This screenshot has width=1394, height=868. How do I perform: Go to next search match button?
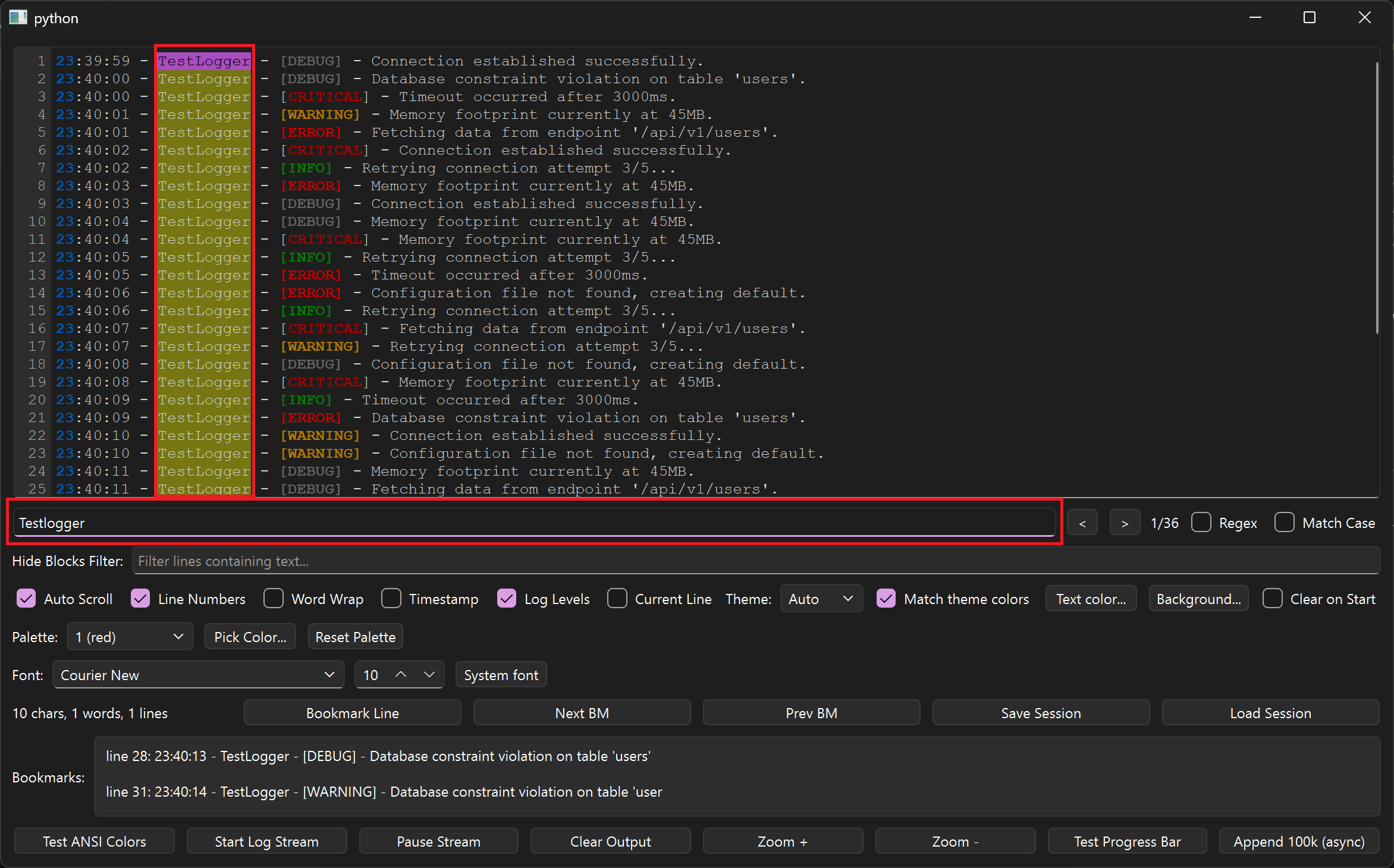pos(1125,523)
